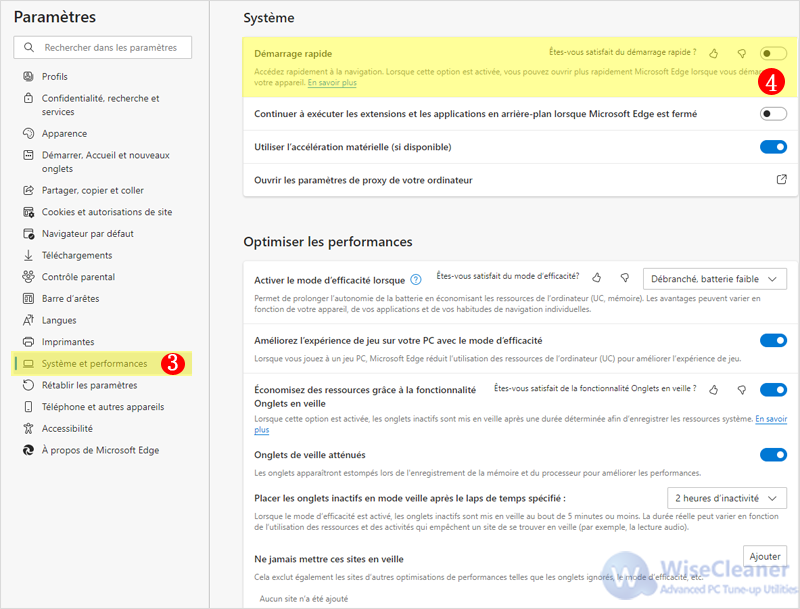This screenshot has width=800, height=609.
Task: Click the Système et performances laptop icon
Action: tap(29, 364)
